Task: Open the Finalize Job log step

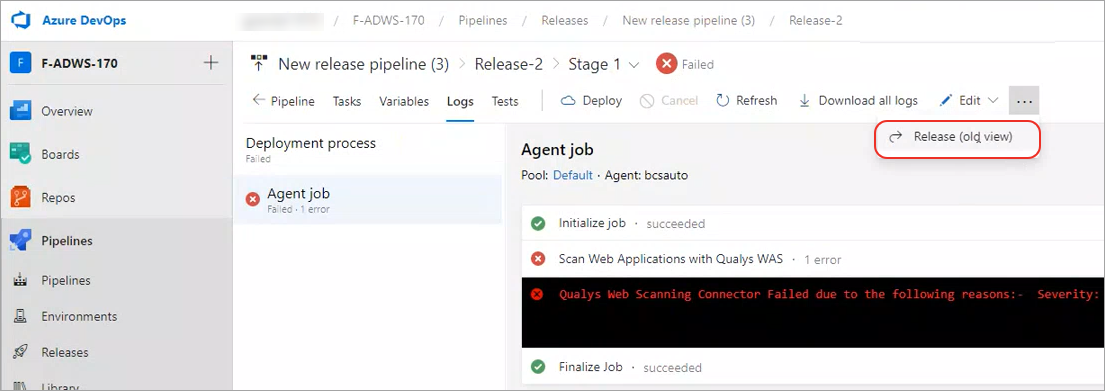Action: click(x=813, y=367)
